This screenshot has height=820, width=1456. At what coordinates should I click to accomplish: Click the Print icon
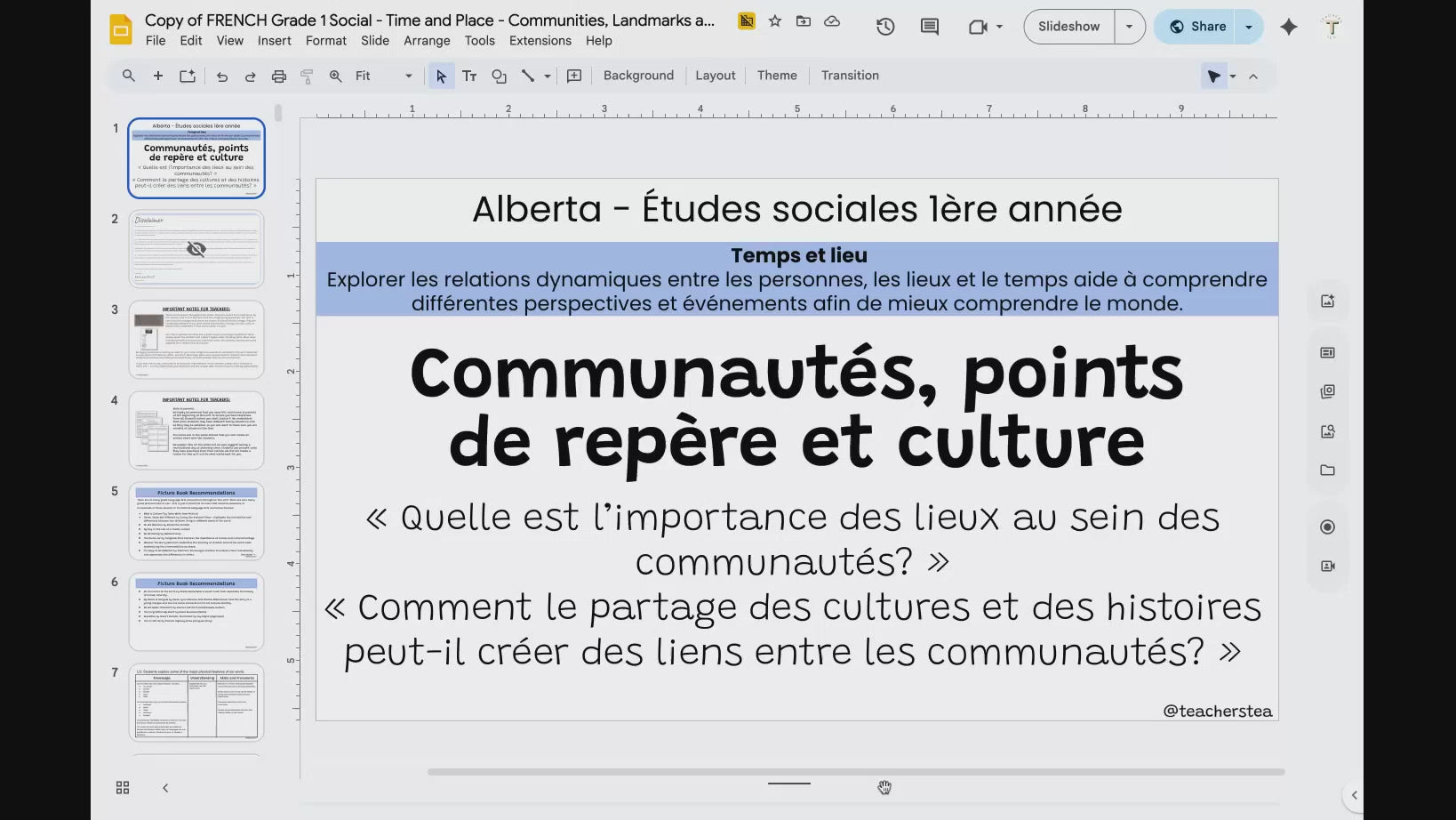point(279,76)
